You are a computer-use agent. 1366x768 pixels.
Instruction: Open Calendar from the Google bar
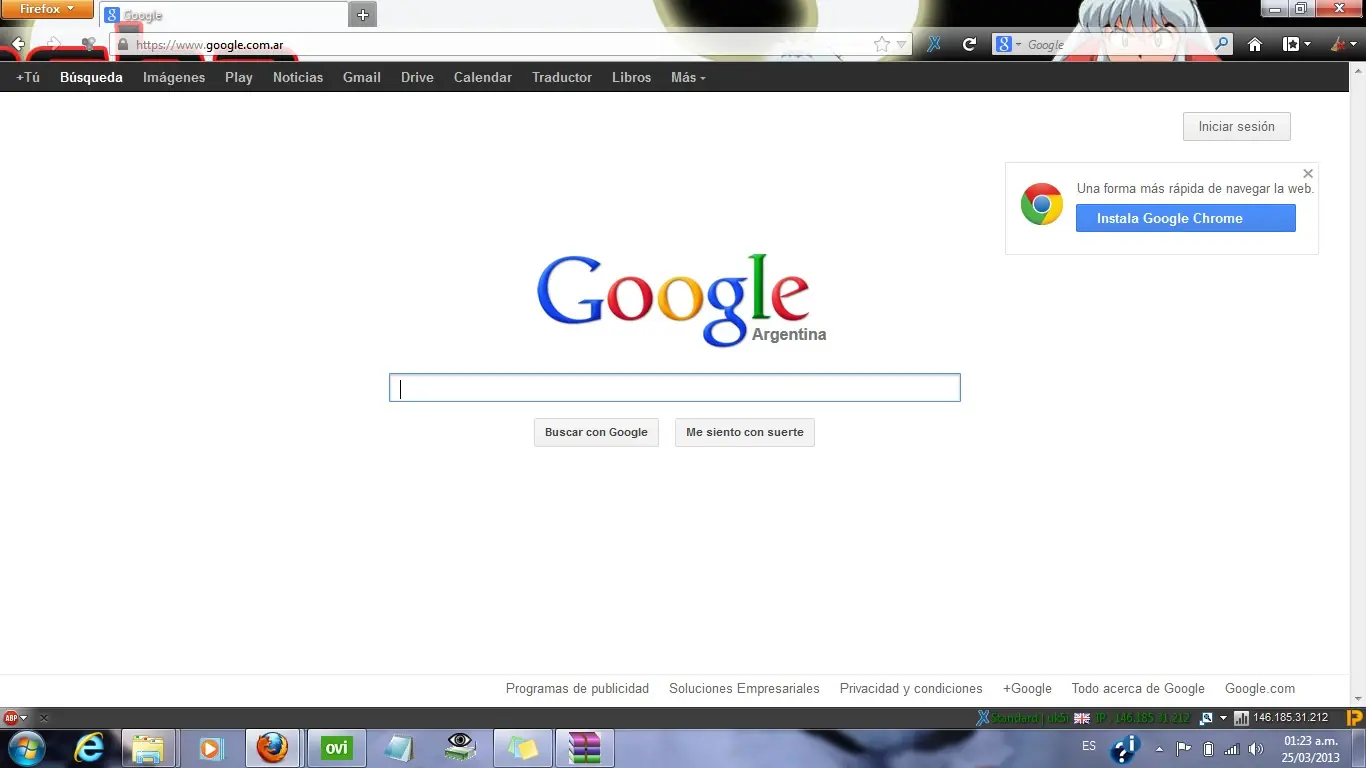coord(483,77)
